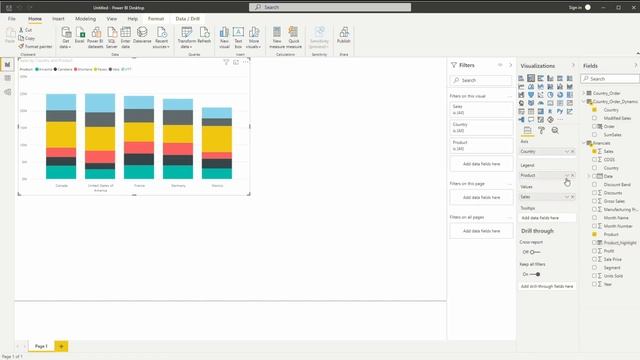
Task: Switch to Data view in left sidebar
Action: point(7,78)
